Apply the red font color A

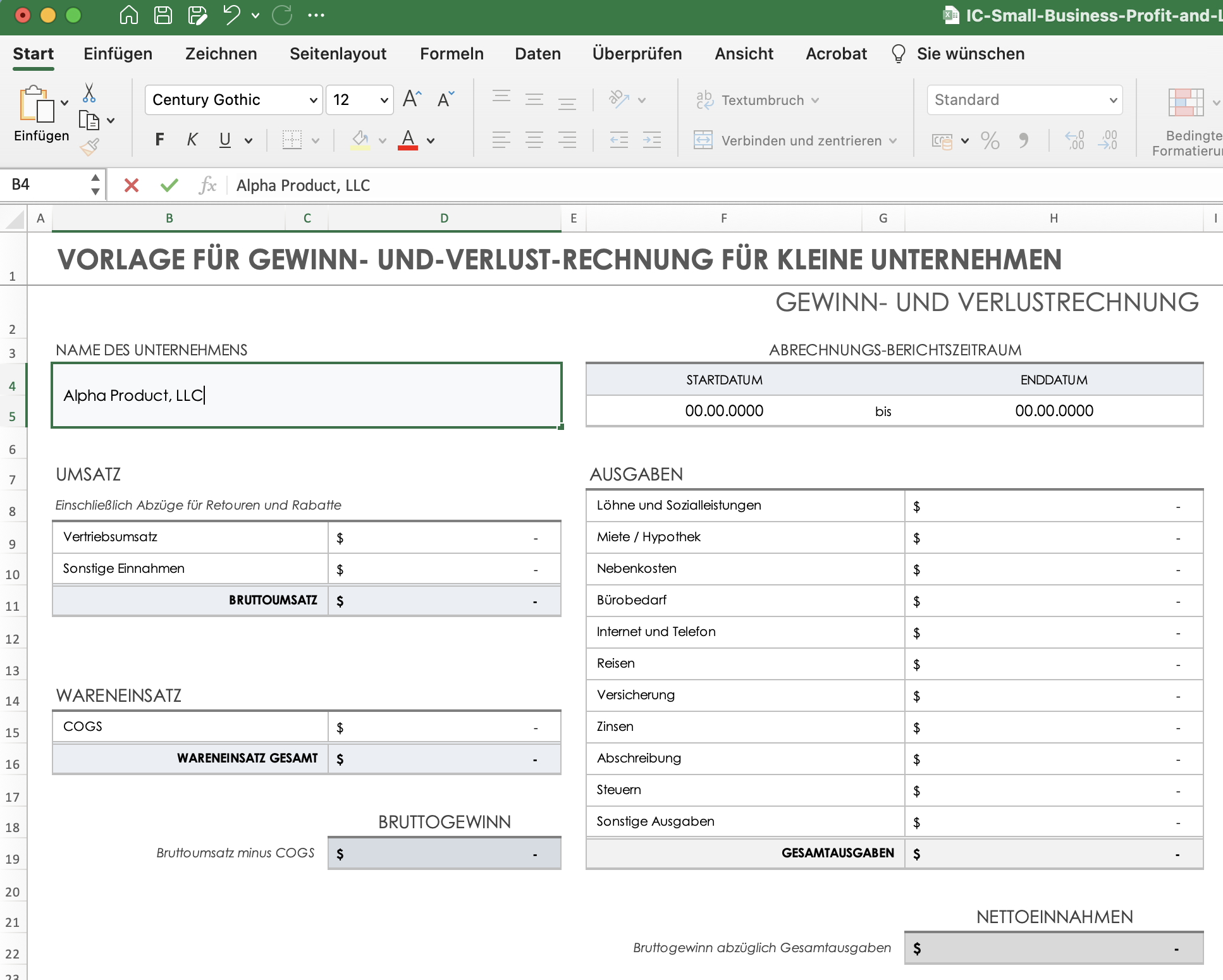pos(409,140)
